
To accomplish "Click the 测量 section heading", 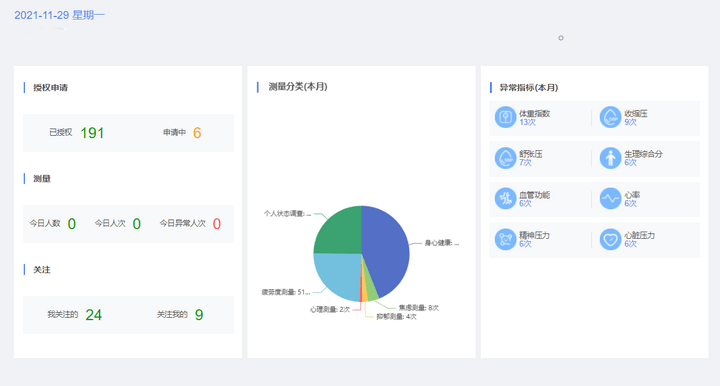I will pyautogui.click(x=42, y=179).
